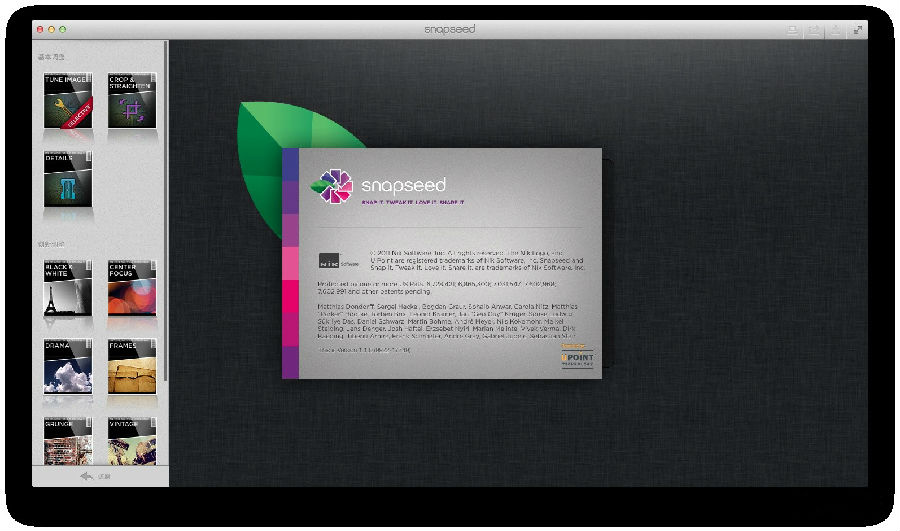This screenshot has height=531, width=900.
Task: Click the colored stripe on about dialog
Action: [290, 264]
